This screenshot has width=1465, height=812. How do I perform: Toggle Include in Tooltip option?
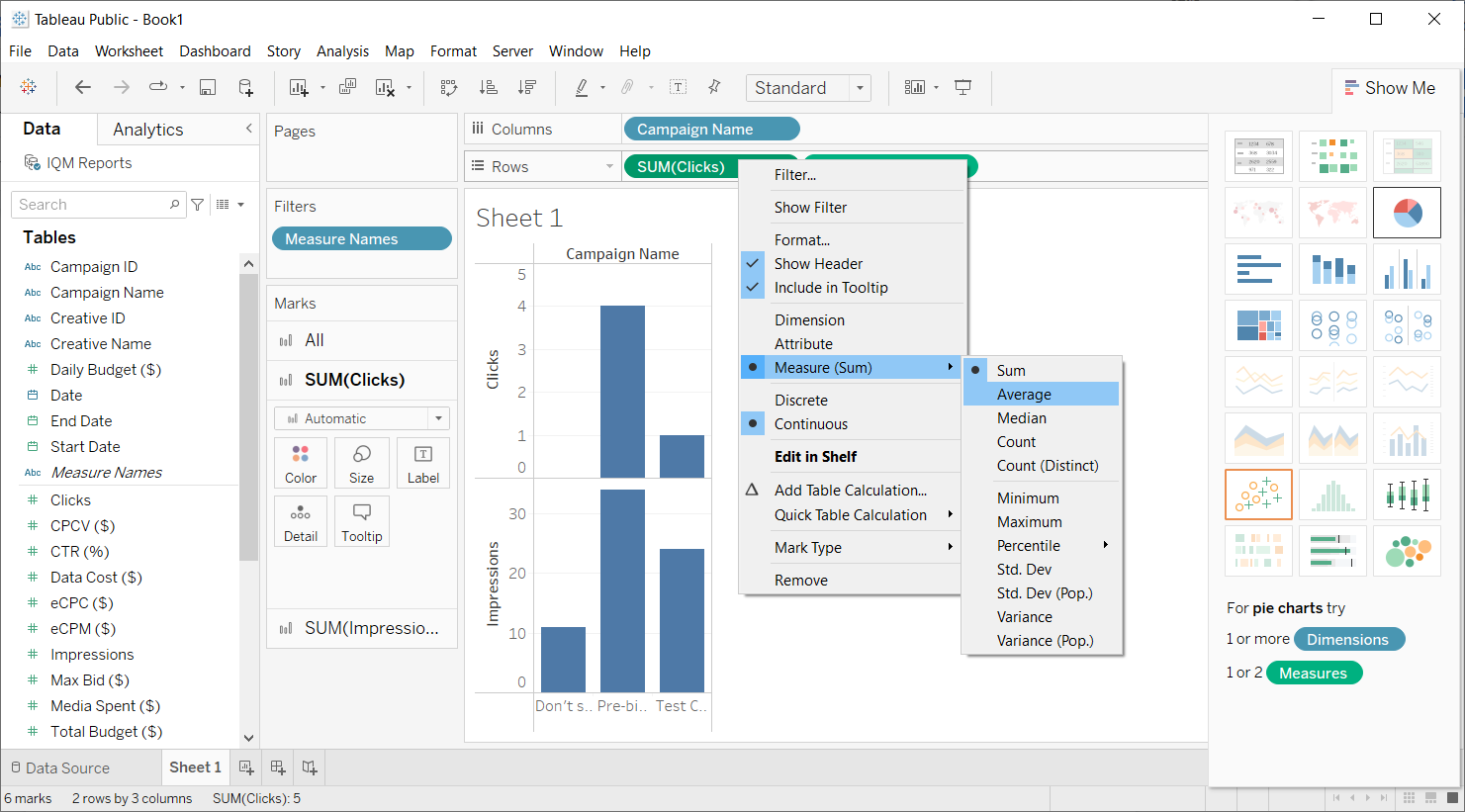coord(831,288)
